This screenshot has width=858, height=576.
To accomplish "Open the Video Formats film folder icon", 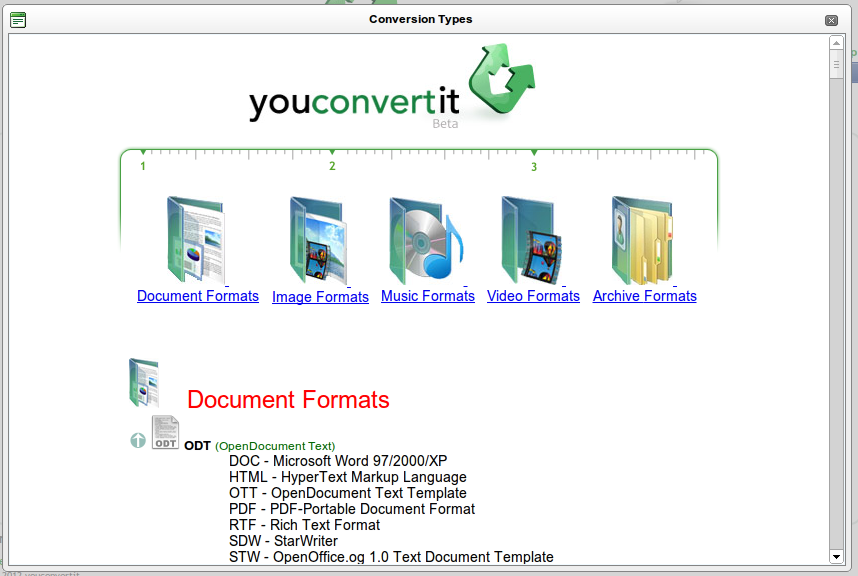I will pos(532,240).
